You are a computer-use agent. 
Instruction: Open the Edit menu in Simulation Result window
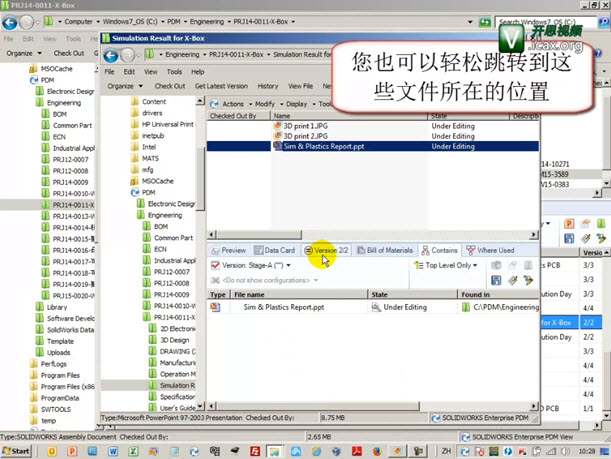[x=129, y=72]
